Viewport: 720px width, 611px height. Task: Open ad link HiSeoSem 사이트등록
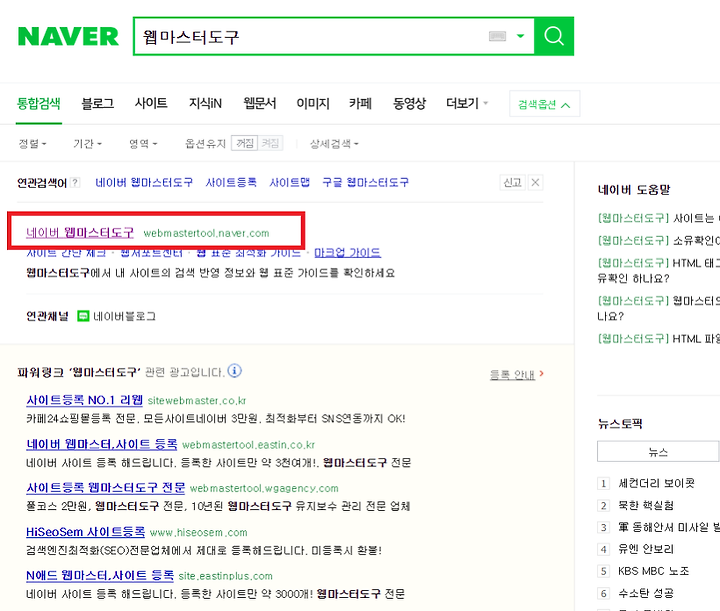point(85,532)
